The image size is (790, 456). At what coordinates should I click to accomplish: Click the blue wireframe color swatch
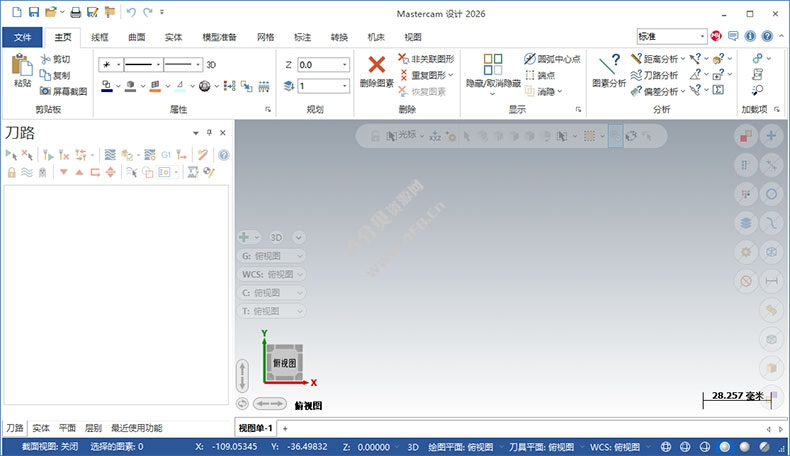(x=107, y=87)
